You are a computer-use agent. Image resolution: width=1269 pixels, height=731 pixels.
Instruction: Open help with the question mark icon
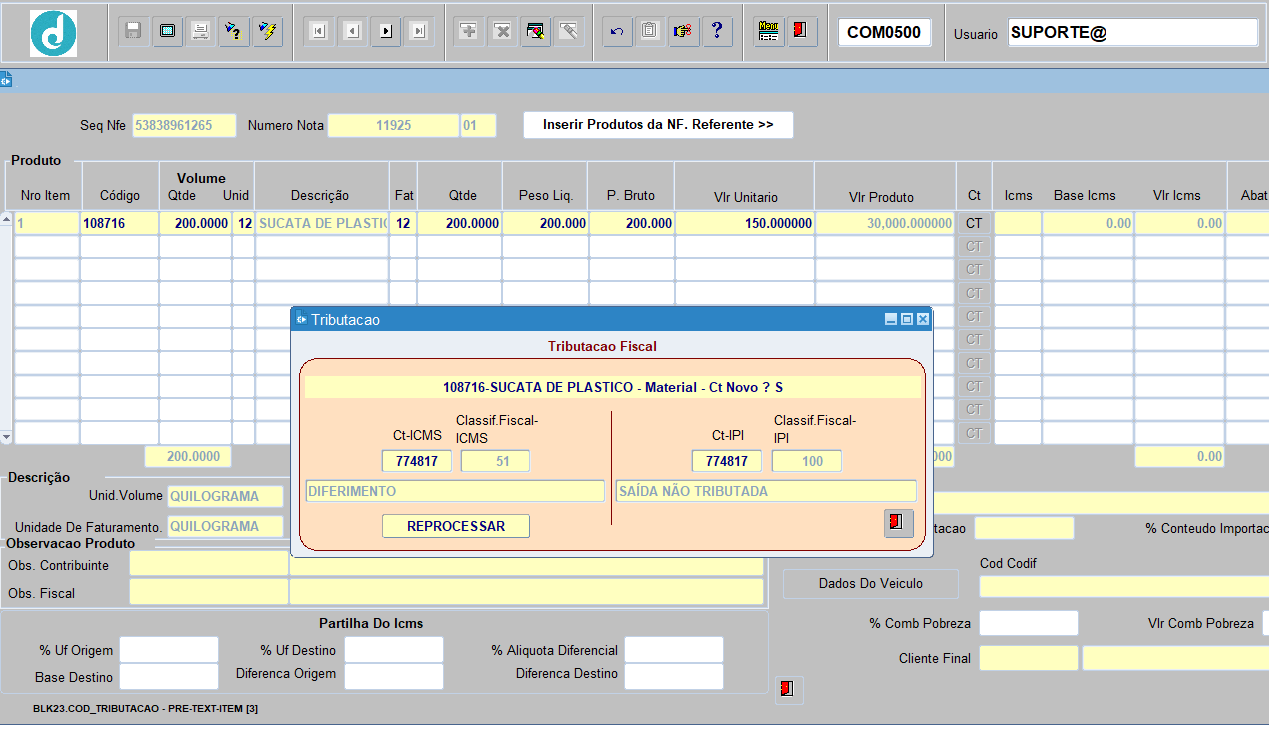[x=717, y=32]
